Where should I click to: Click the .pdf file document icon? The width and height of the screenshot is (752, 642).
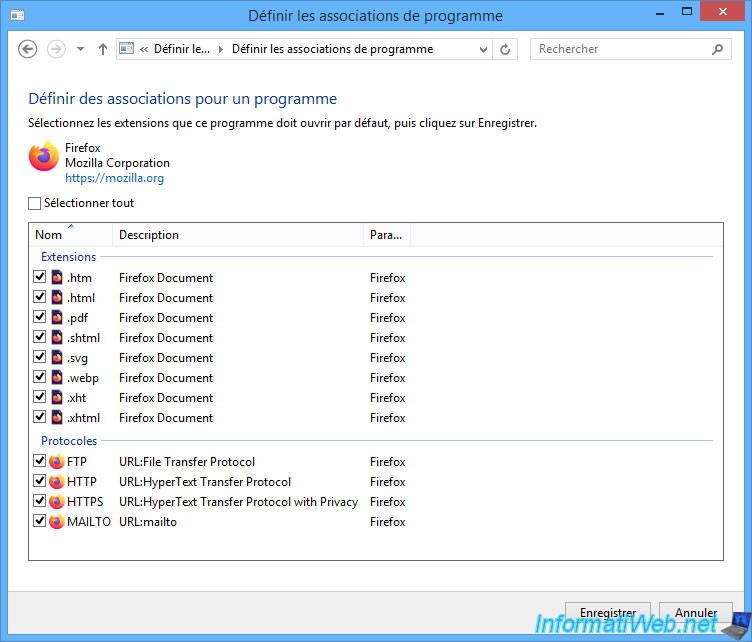[57, 317]
